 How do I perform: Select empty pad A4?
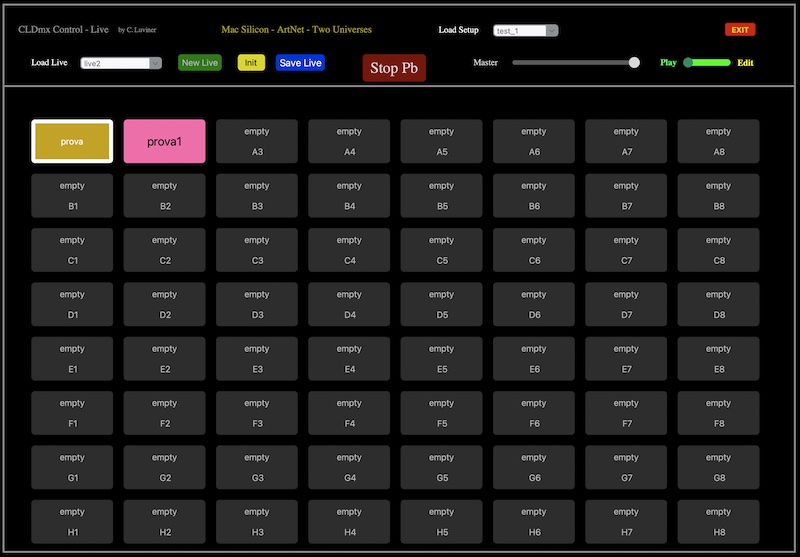pos(349,141)
